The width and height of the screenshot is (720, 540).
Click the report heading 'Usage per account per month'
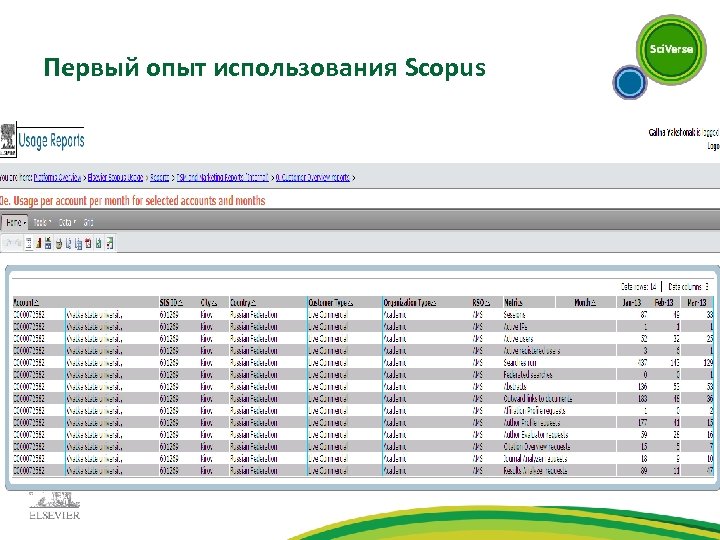(x=132, y=201)
